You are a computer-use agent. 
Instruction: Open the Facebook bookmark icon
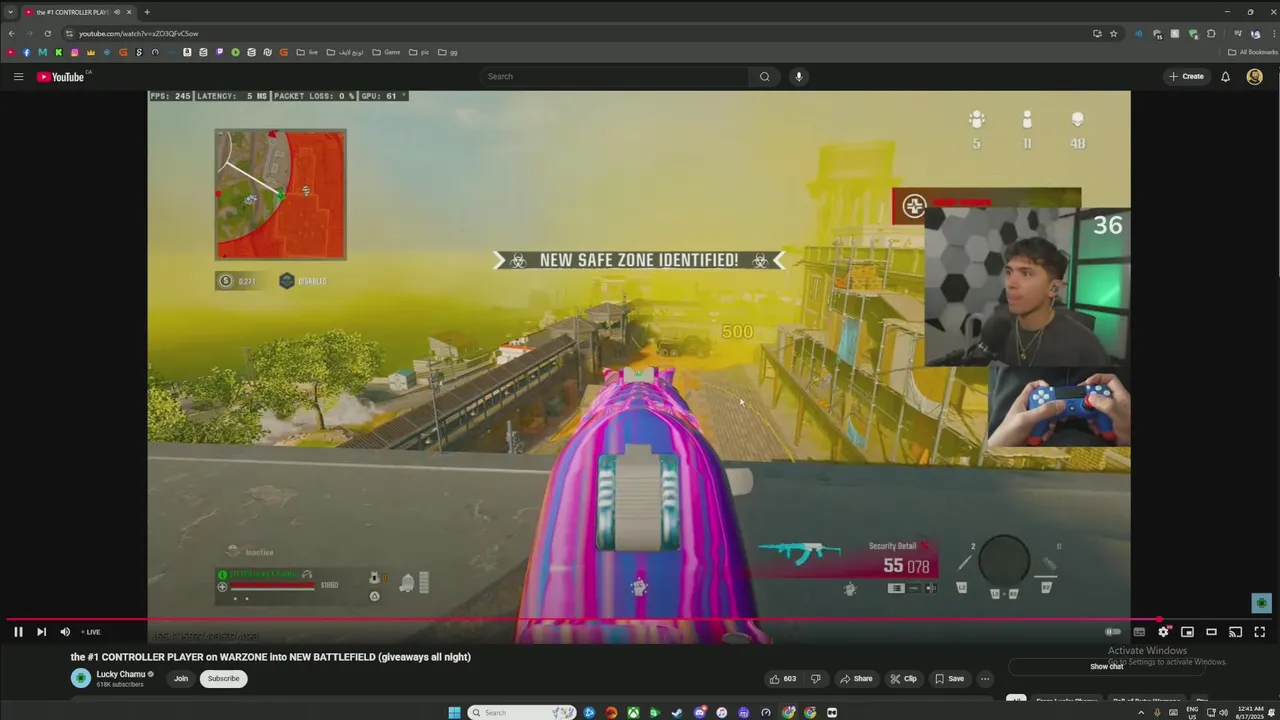pos(26,52)
